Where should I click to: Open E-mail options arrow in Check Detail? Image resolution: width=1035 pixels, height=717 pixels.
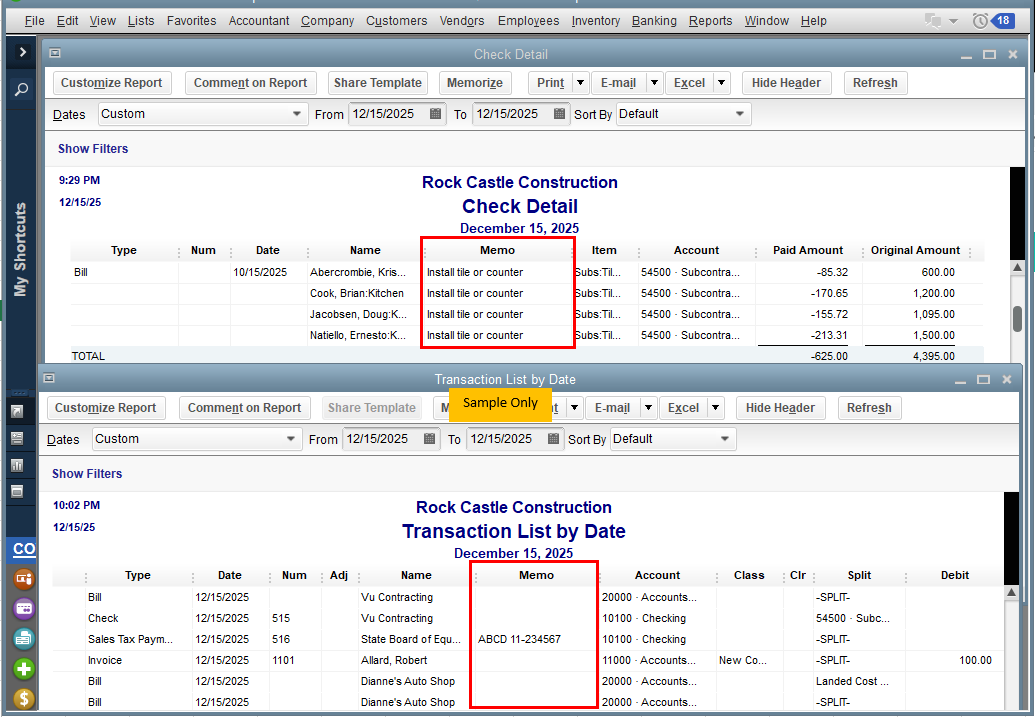click(654, 83)
